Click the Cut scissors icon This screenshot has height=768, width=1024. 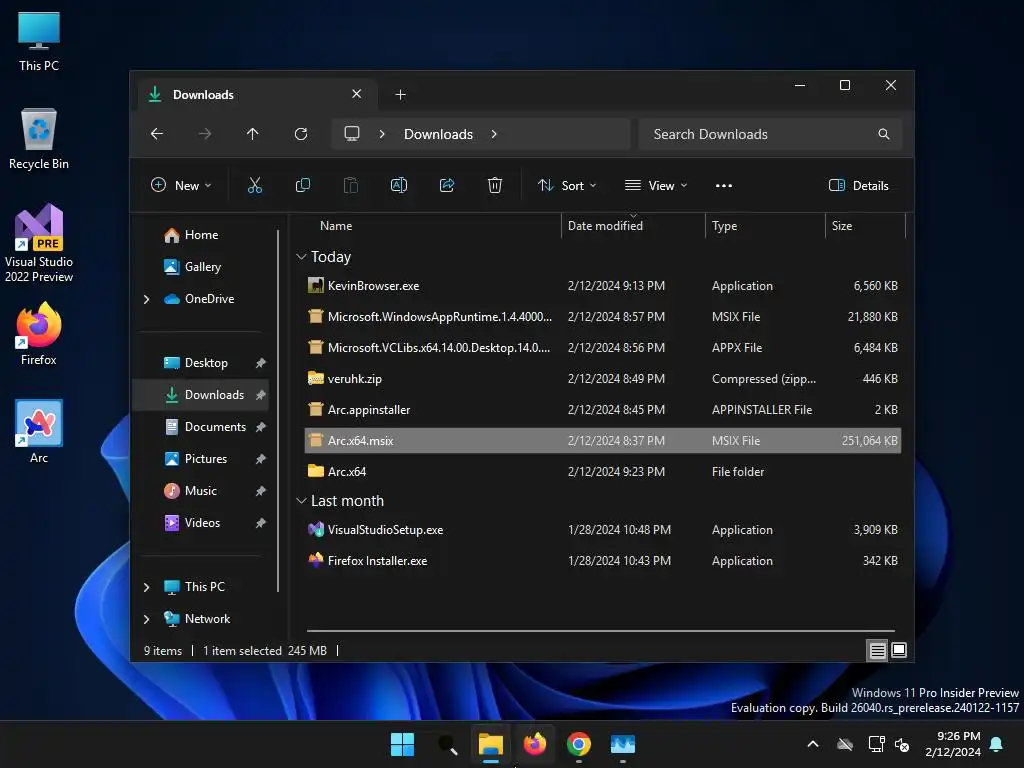255,185
